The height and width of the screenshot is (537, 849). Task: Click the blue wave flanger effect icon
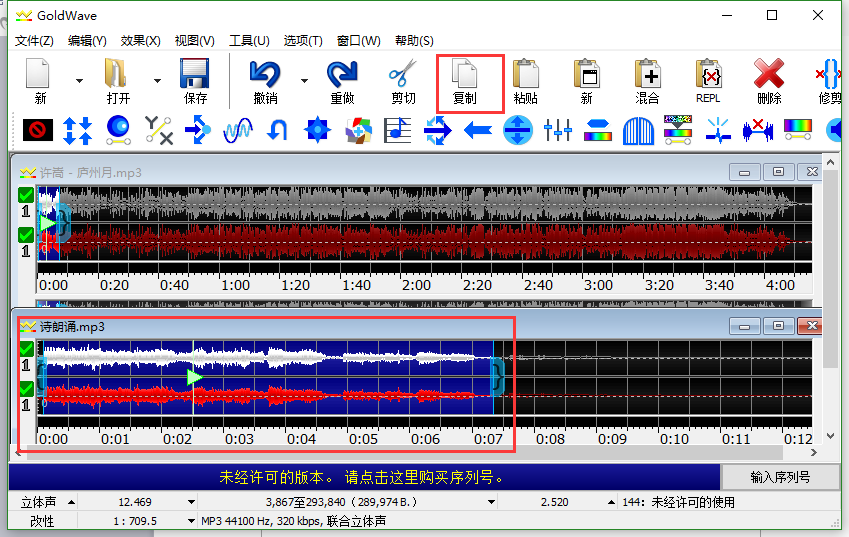coord(238,130)
